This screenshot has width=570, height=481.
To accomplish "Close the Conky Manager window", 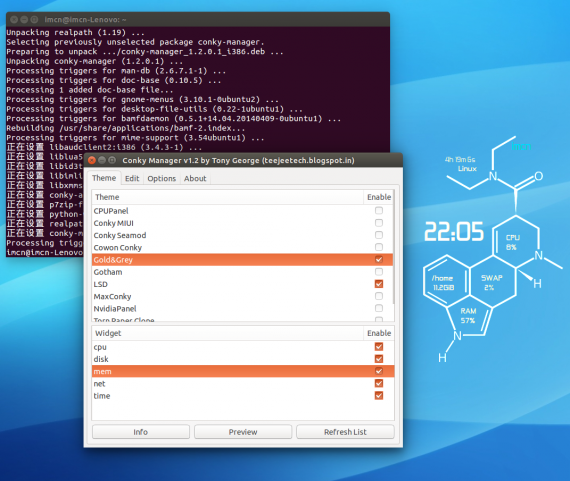I will pyautogui.click(x=92, y=160).
